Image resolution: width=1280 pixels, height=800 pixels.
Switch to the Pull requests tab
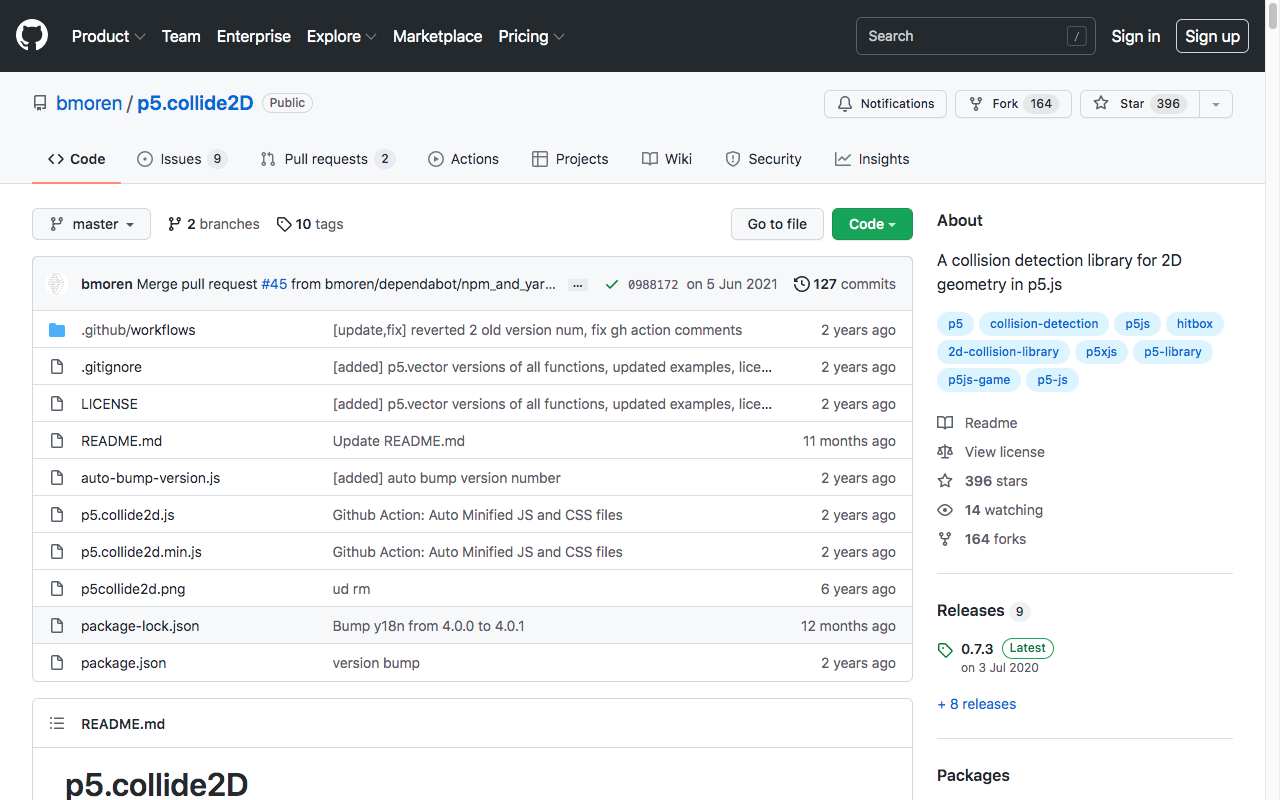(328, 159)
